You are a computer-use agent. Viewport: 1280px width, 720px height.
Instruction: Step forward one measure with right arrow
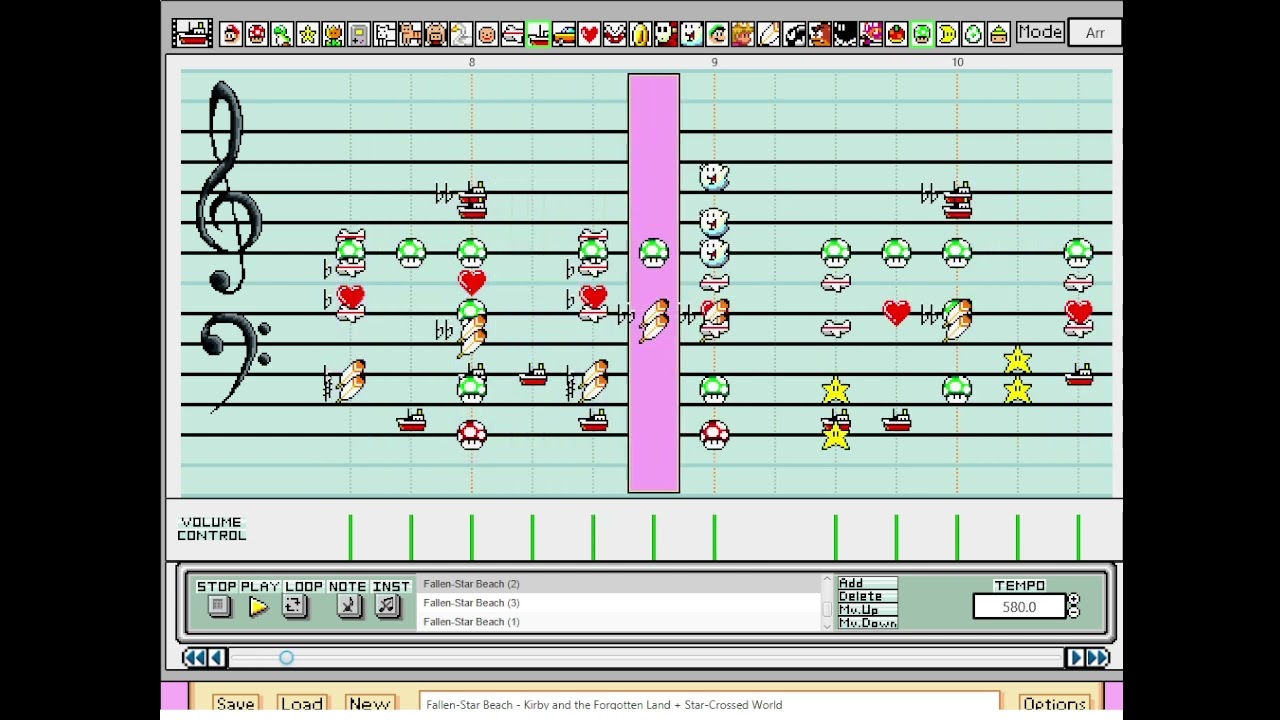pyautogui.click(x=1075, y=657)
